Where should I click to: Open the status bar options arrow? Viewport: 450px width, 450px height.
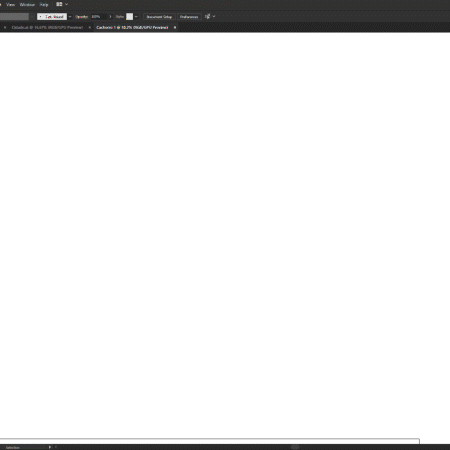coord(50,447)
